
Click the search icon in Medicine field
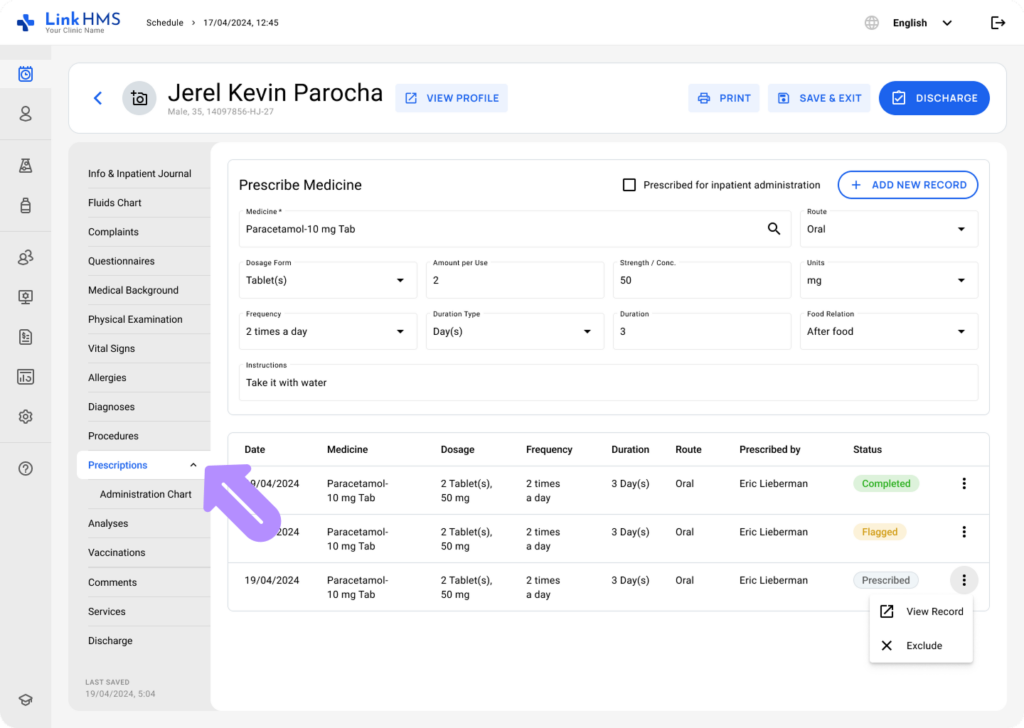(773, 229)
